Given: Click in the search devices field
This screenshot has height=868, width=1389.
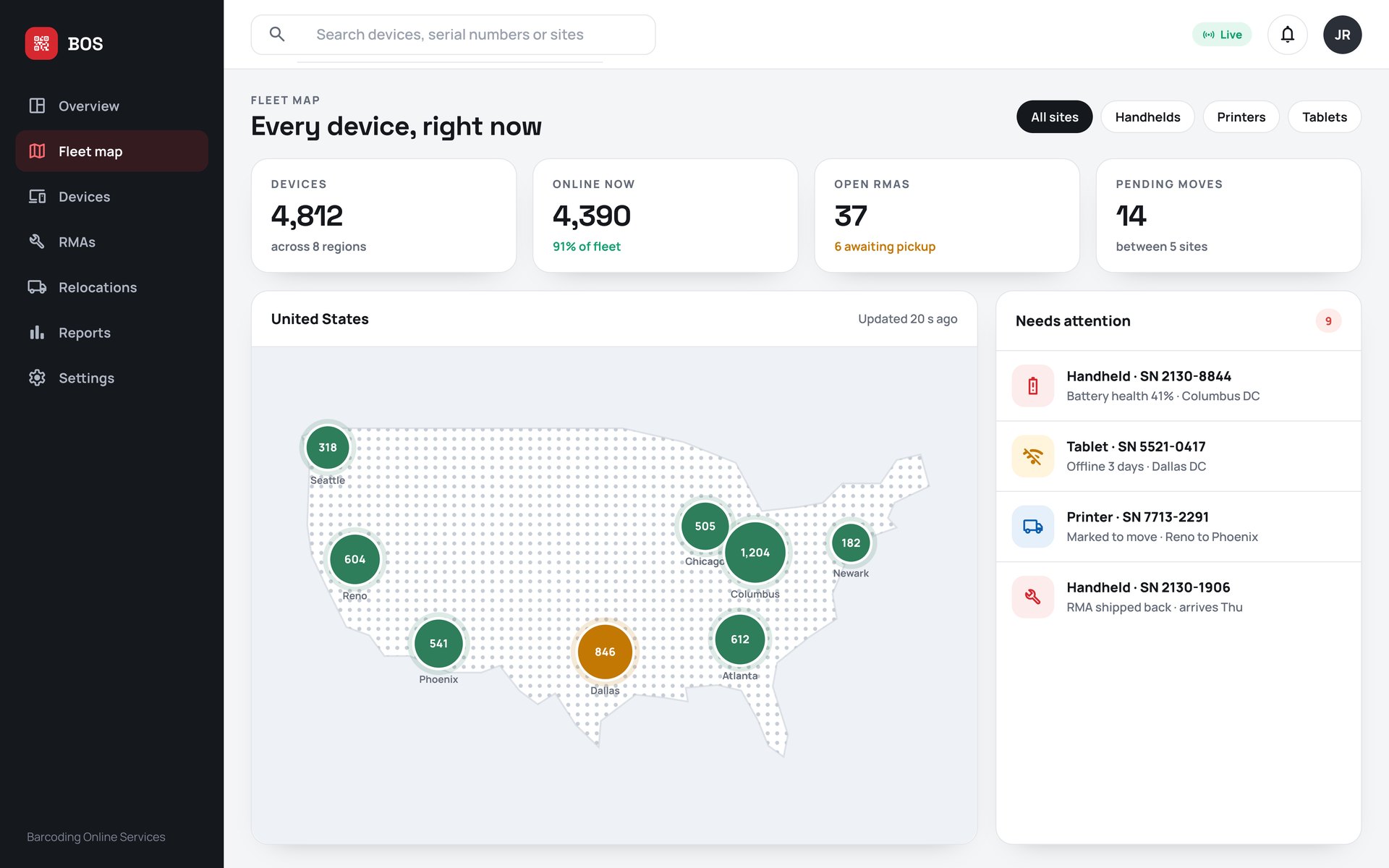Looking at the screenshot, I should coord(453,35).
